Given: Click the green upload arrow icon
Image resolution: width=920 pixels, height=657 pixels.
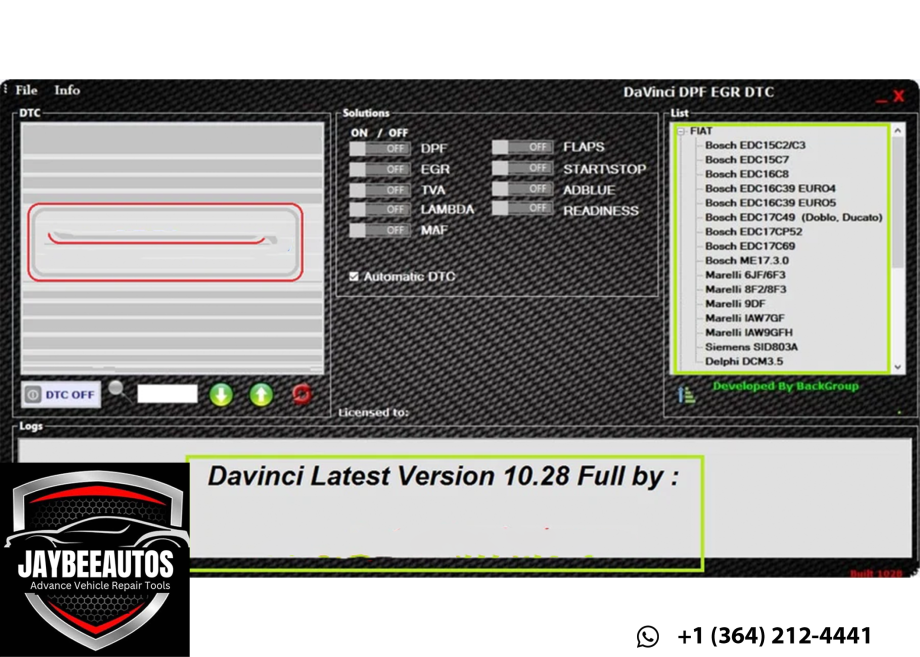Looking at the screenshot, I should (261, 394).
